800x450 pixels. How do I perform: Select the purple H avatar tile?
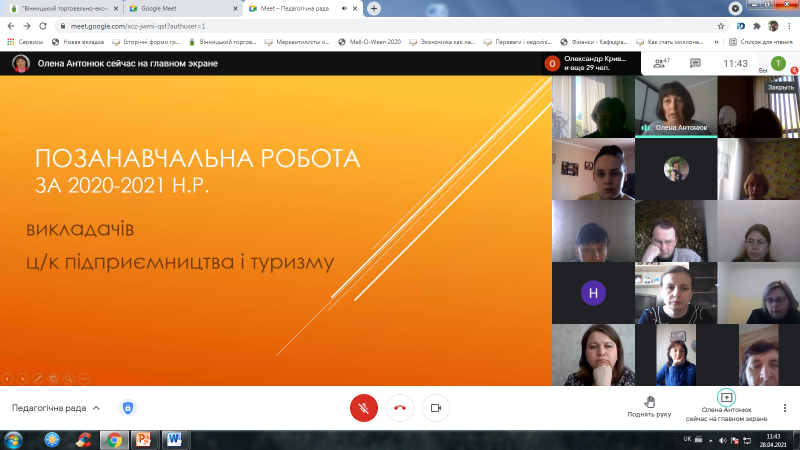(593, 293)
